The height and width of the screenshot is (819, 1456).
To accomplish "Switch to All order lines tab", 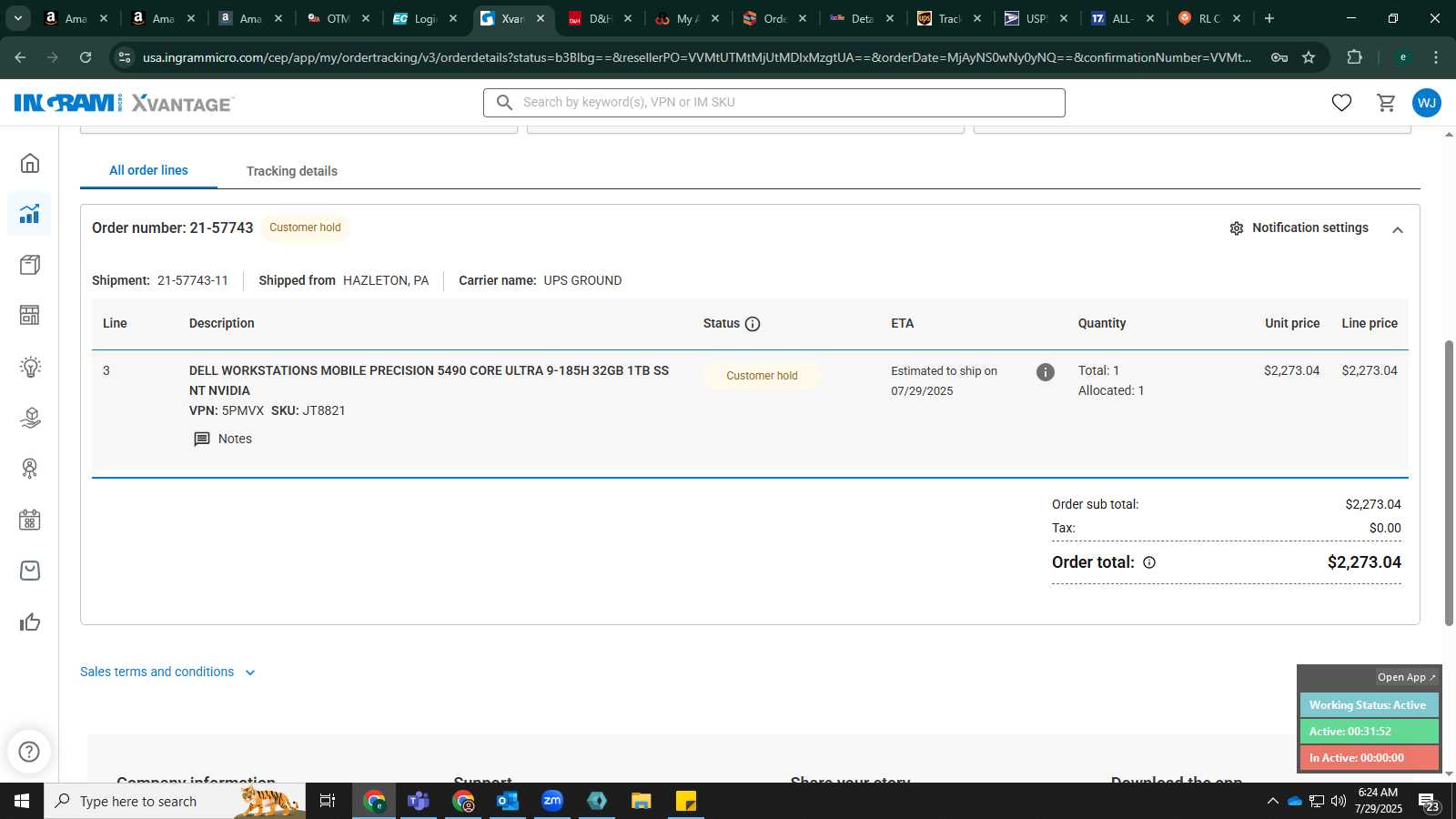I will (x=148, y=170).
